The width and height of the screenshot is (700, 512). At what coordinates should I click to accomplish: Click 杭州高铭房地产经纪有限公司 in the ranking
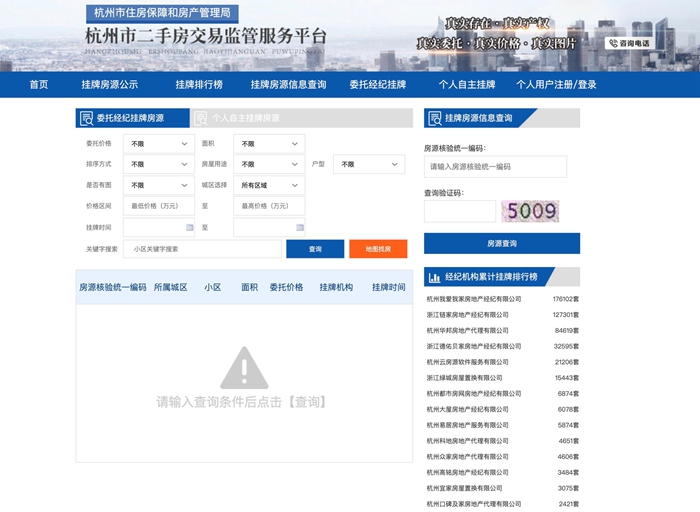point(467,472)
